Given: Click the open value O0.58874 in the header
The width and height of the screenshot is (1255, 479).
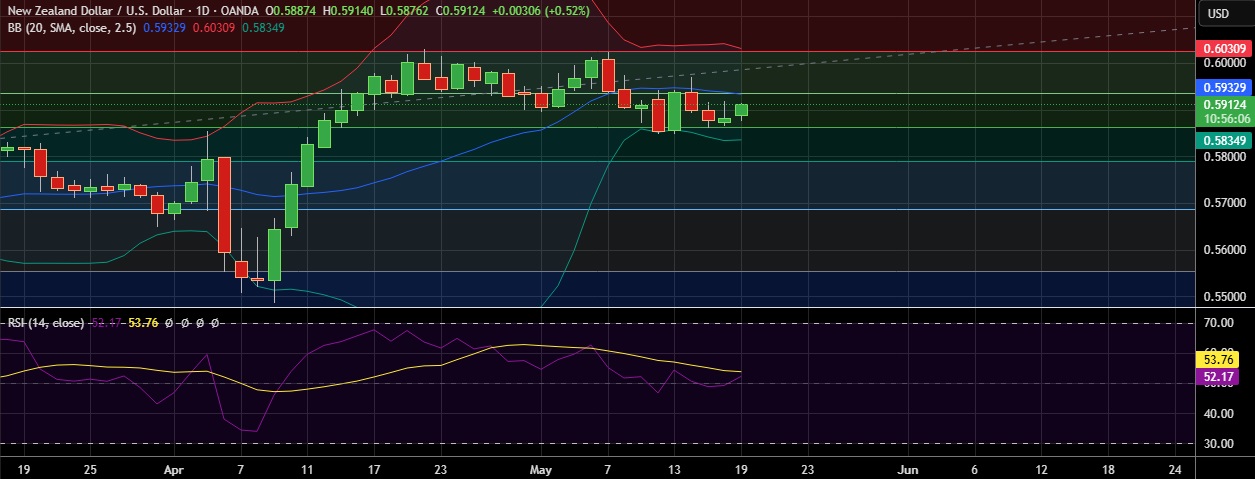Looking at the screenshot, I should pyautogui.click(x=290, y=11).
